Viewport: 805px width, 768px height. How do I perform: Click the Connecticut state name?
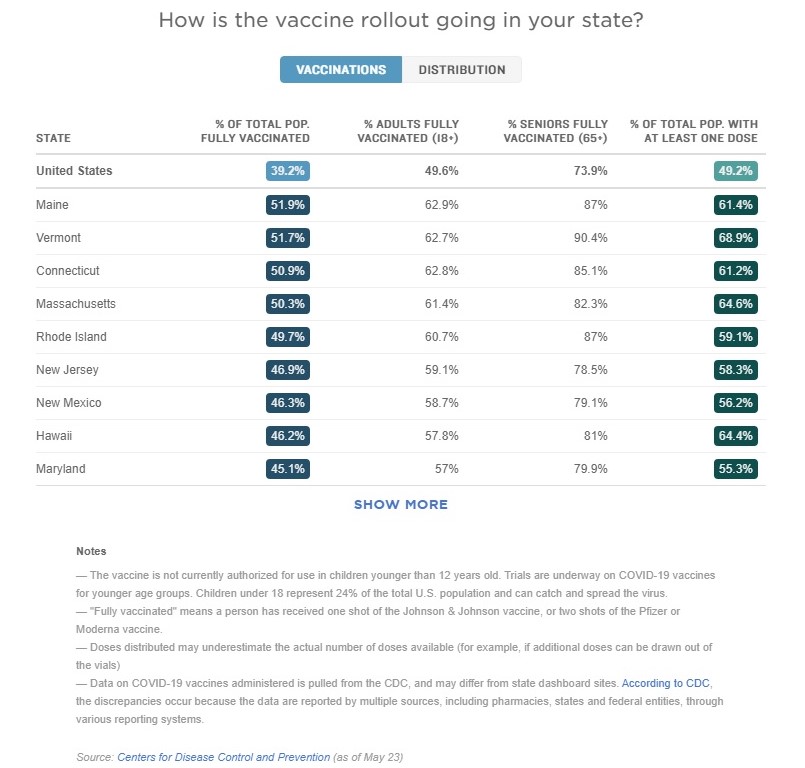(x=68, y=271)
